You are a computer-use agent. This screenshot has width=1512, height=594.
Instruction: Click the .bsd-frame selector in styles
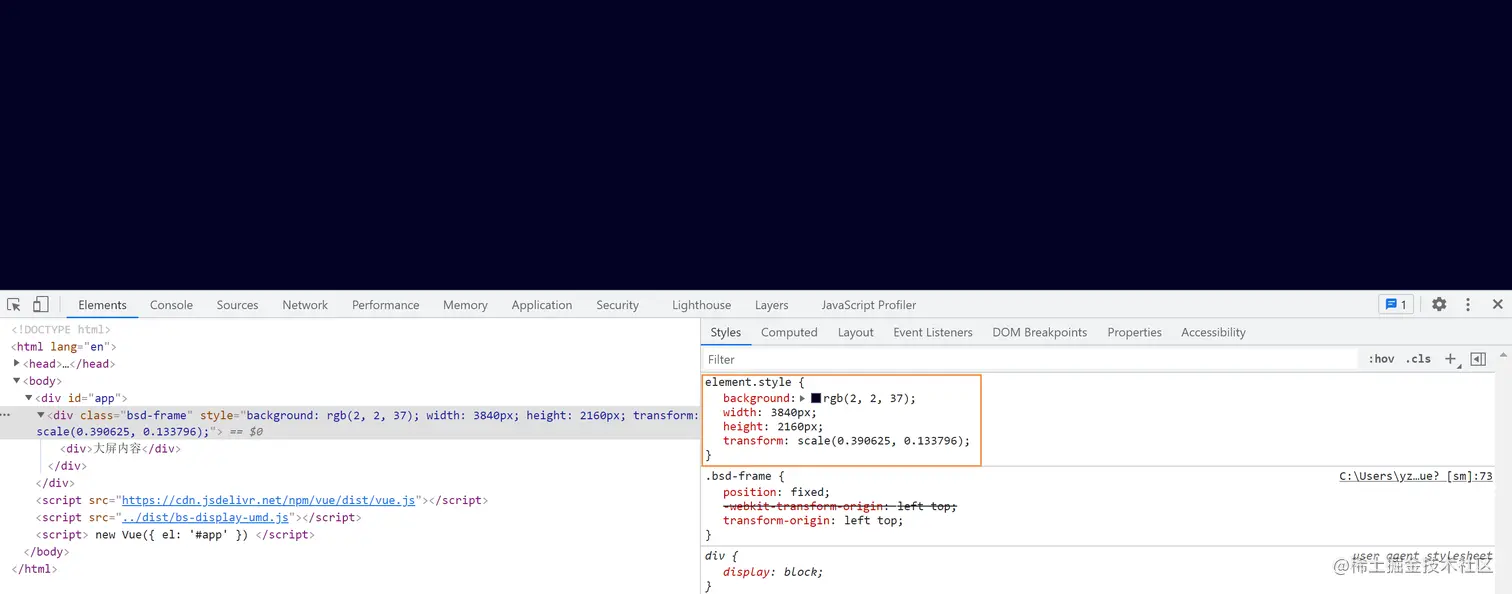[x=738, y=476]
